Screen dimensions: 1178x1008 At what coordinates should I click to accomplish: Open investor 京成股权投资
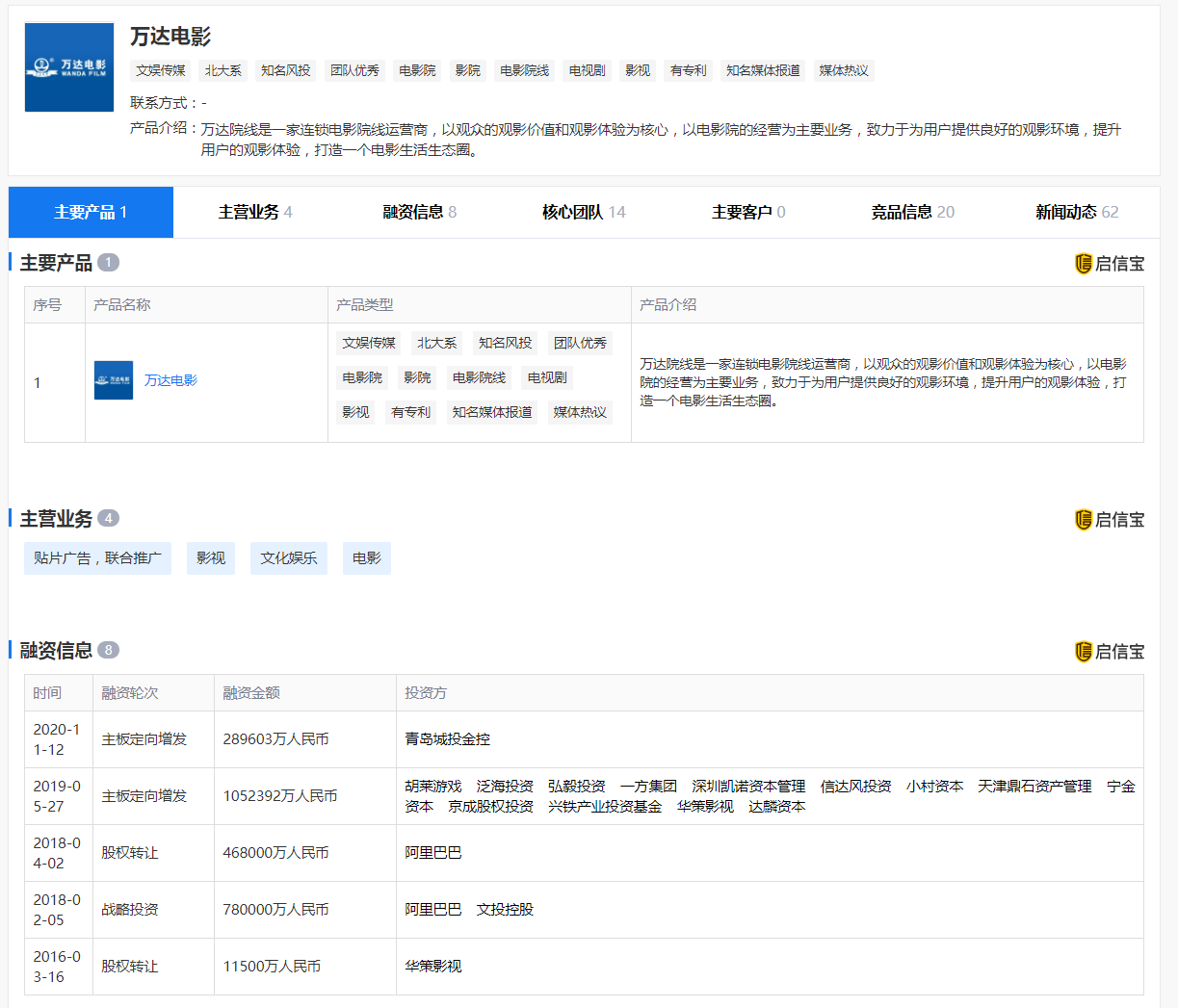pos(491,807)
